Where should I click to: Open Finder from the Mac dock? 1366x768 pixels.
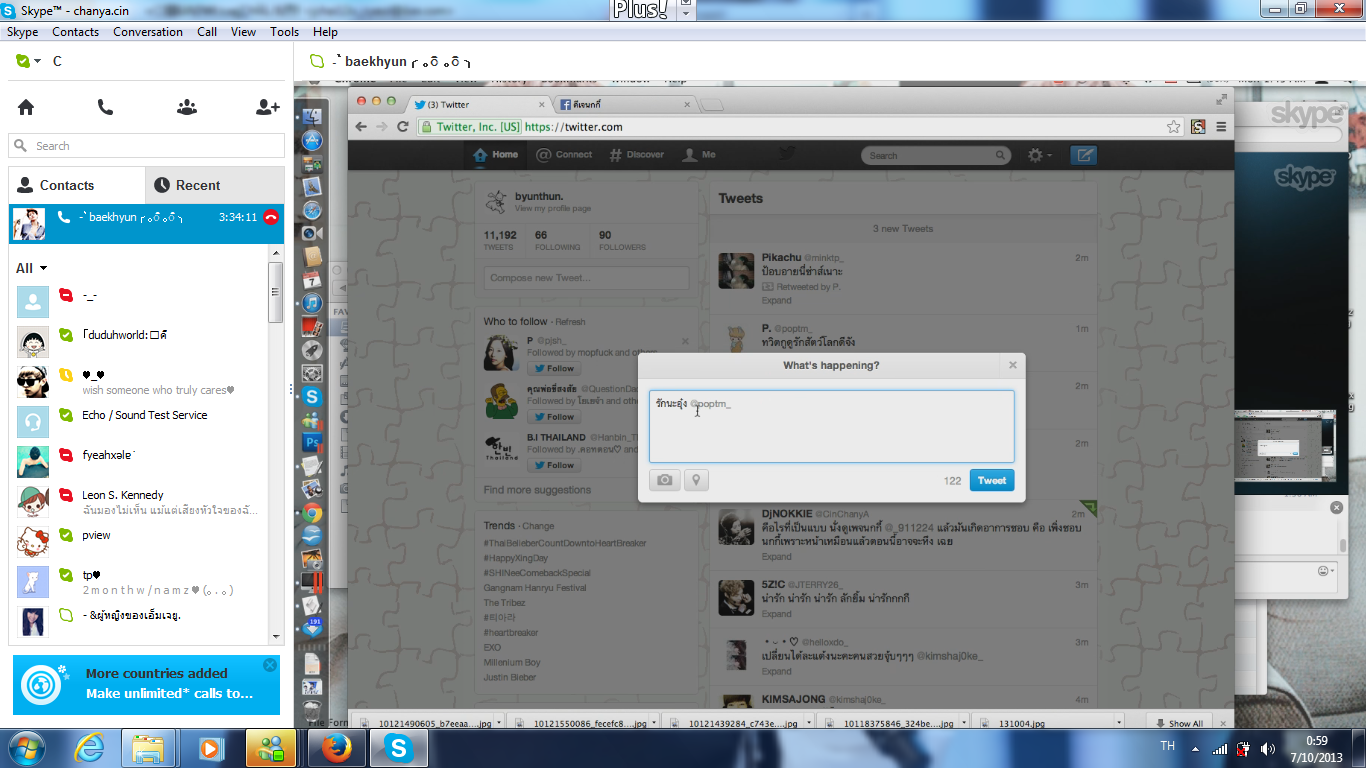click(x=312, y=117)
